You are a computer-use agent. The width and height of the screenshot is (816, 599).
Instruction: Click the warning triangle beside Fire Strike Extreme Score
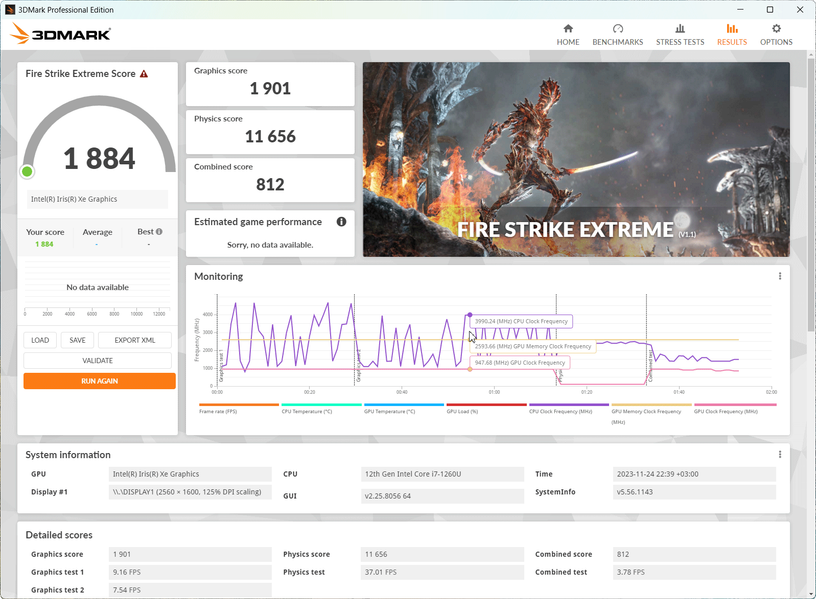144,74
